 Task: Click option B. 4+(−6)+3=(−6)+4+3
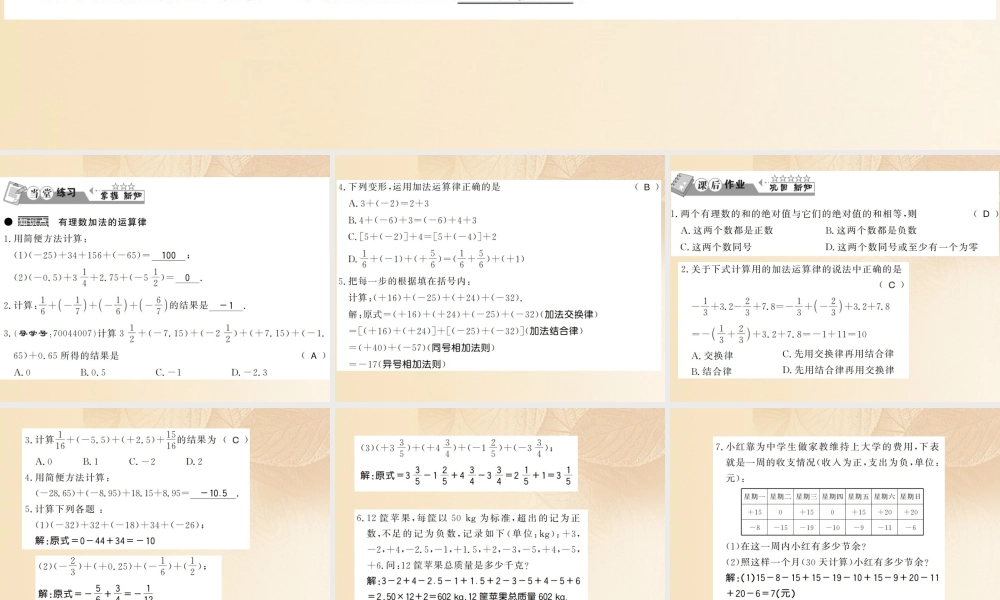click(413, 220)
